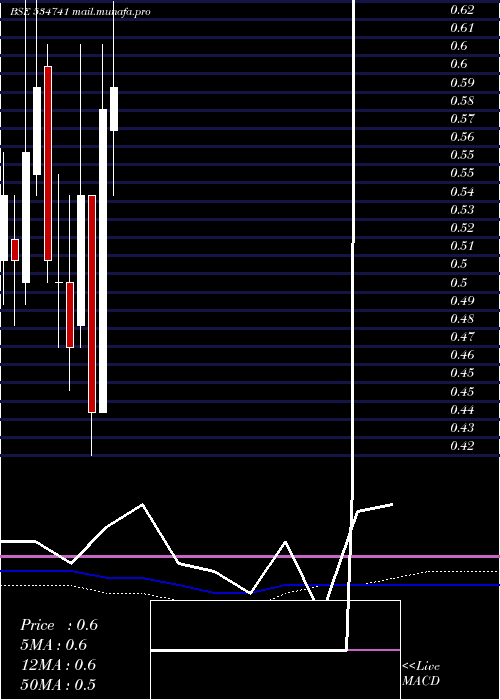Click the 'Price : 0.6' readout
Screen dimensions: 500x700
(59, 625)
